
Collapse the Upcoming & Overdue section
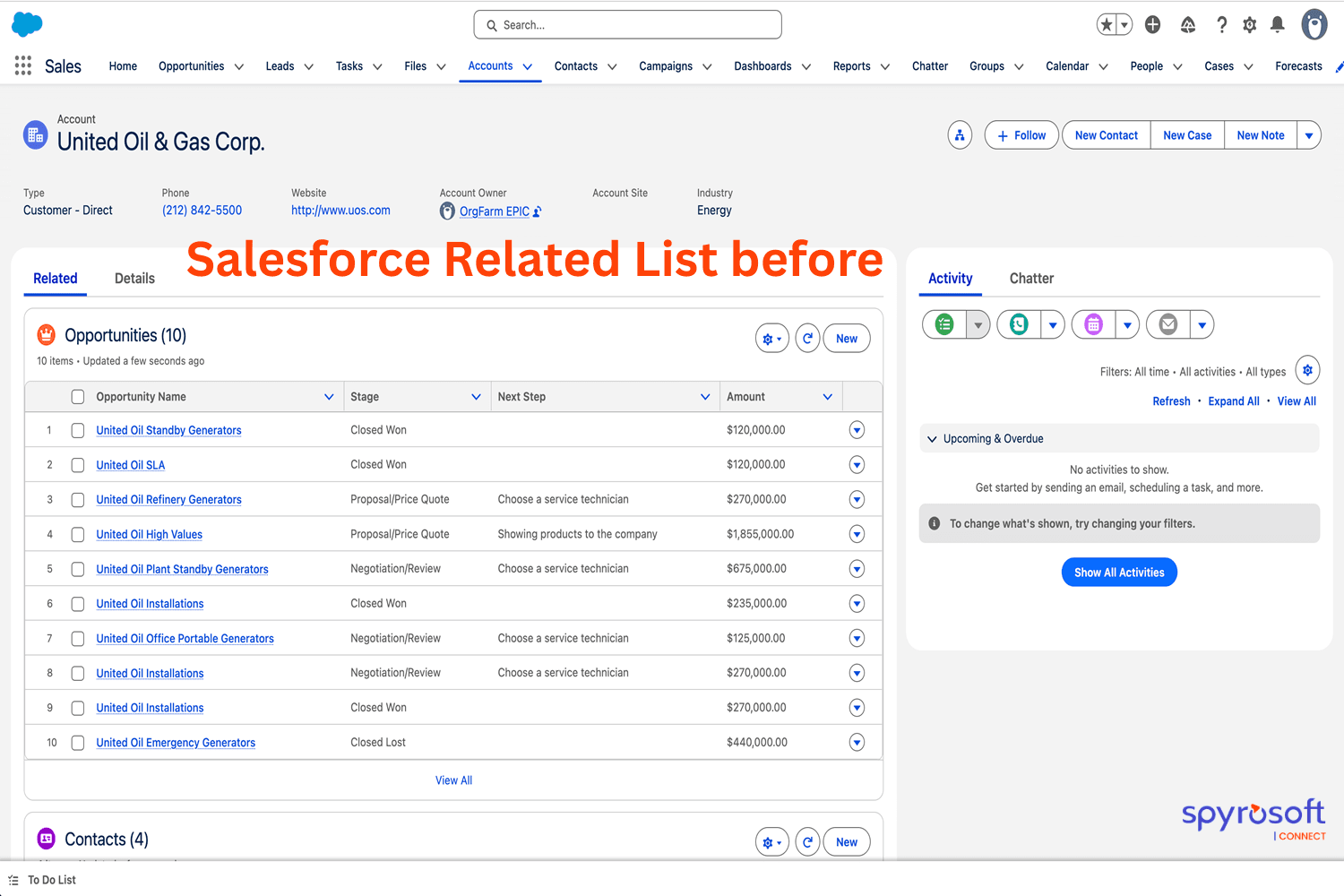(x=932, y=439)
